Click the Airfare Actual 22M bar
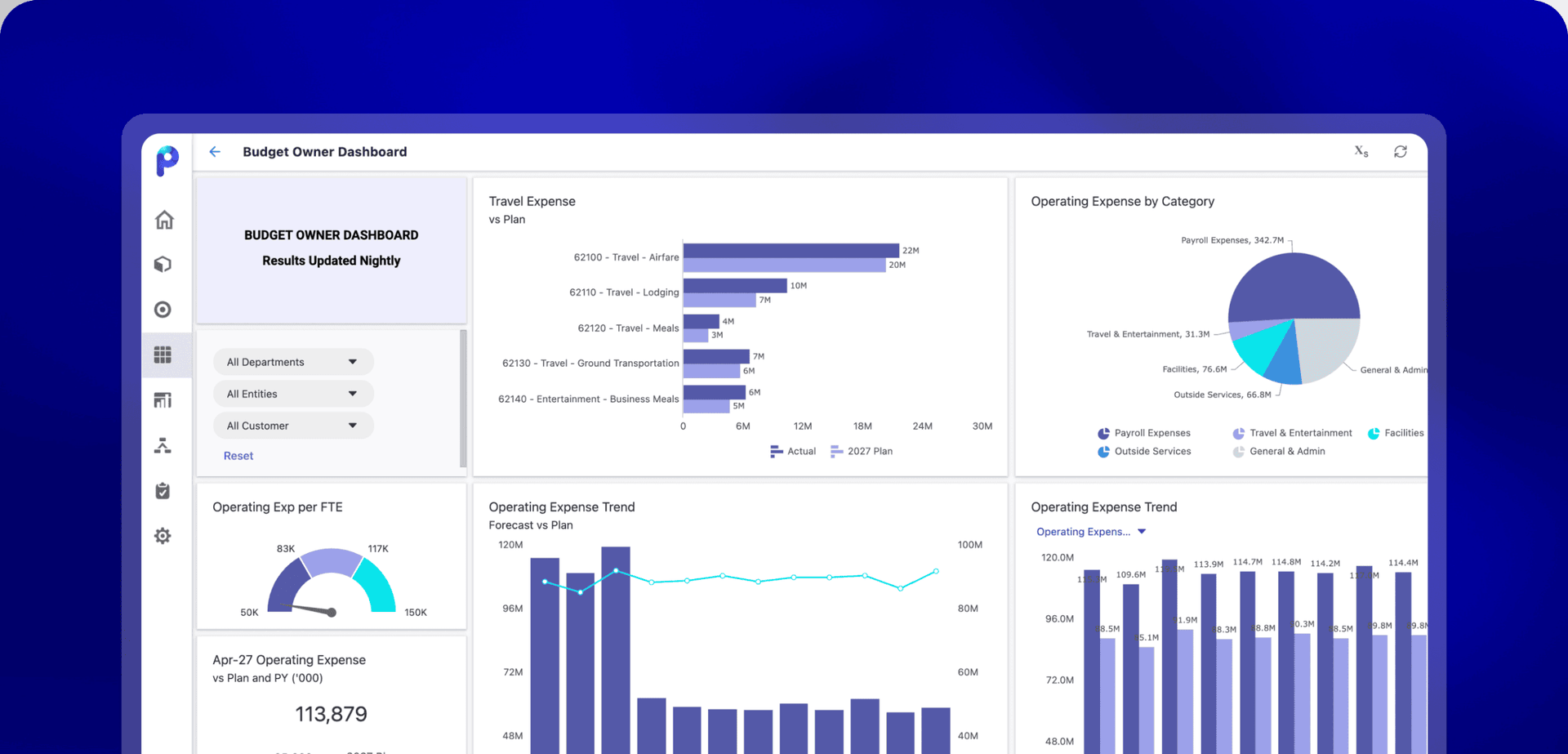This screenshot has width=1568, height=754. pyautogui.click(x=791, y=250)
